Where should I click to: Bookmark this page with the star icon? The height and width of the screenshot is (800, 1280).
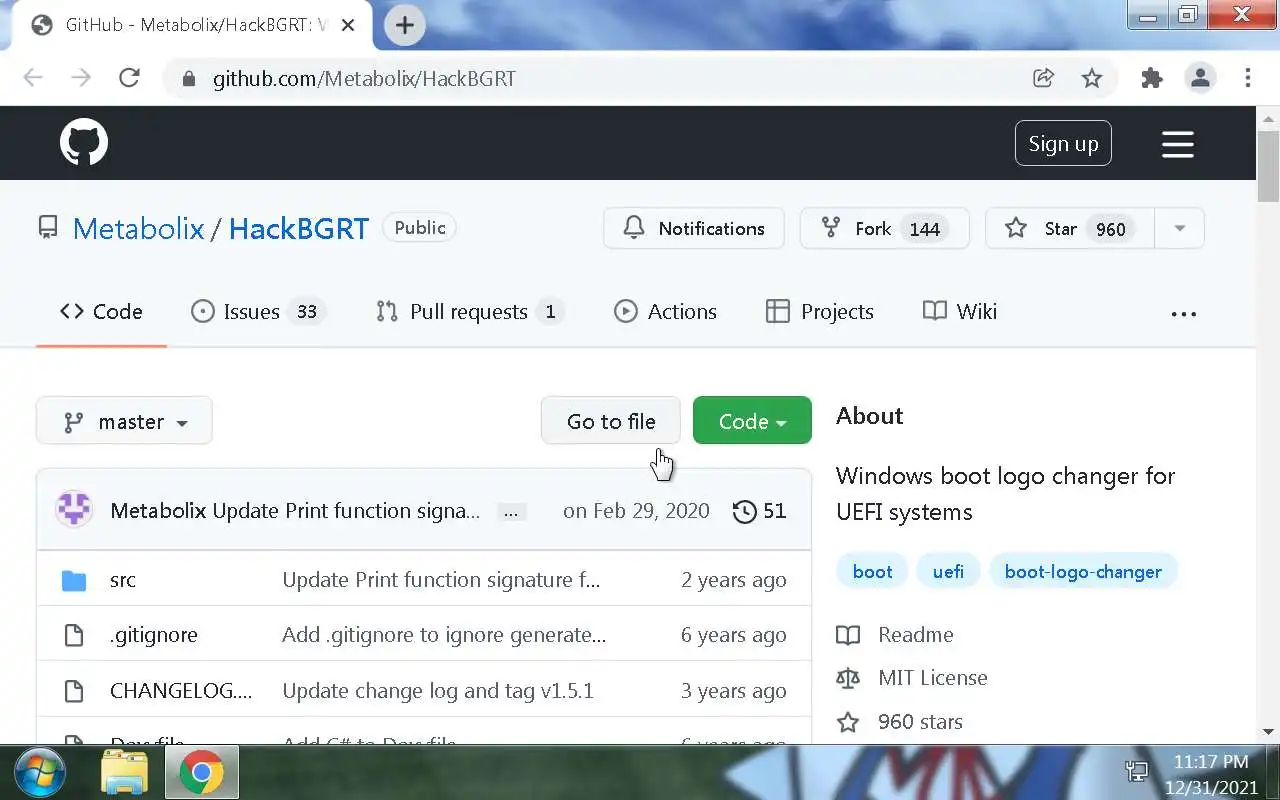point(1092,78)
